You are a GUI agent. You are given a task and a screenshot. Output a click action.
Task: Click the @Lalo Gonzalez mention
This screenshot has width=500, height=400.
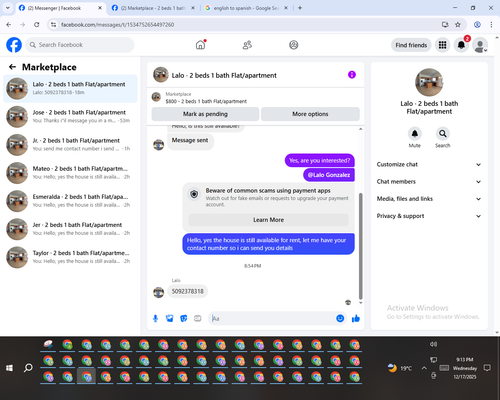(x=329, y=175)
